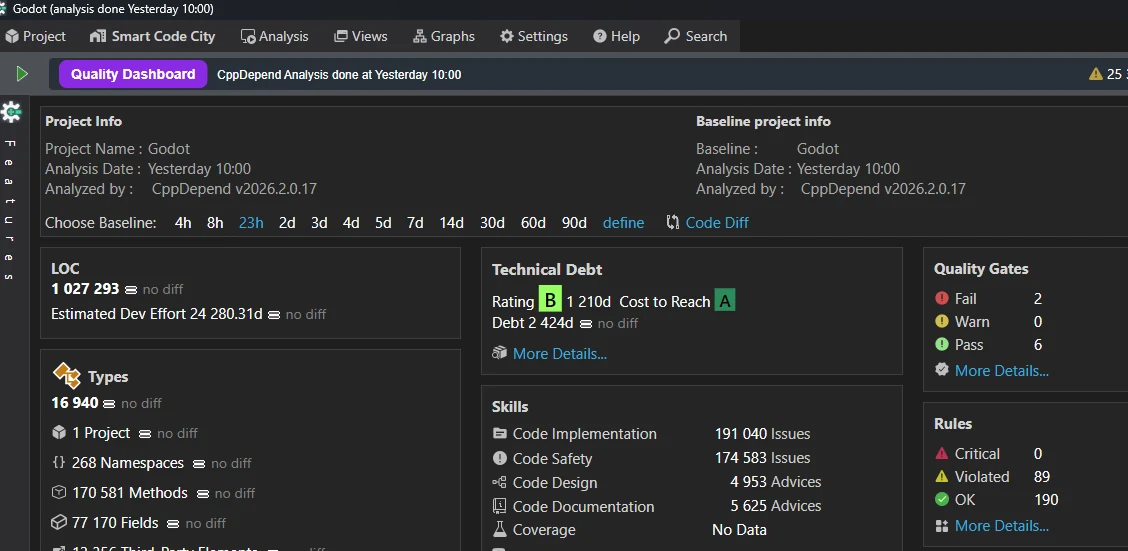Click the badge icon beside Quality Gates More Details
This screenshot has height=551, width=1128.
[x=942, y=370]
